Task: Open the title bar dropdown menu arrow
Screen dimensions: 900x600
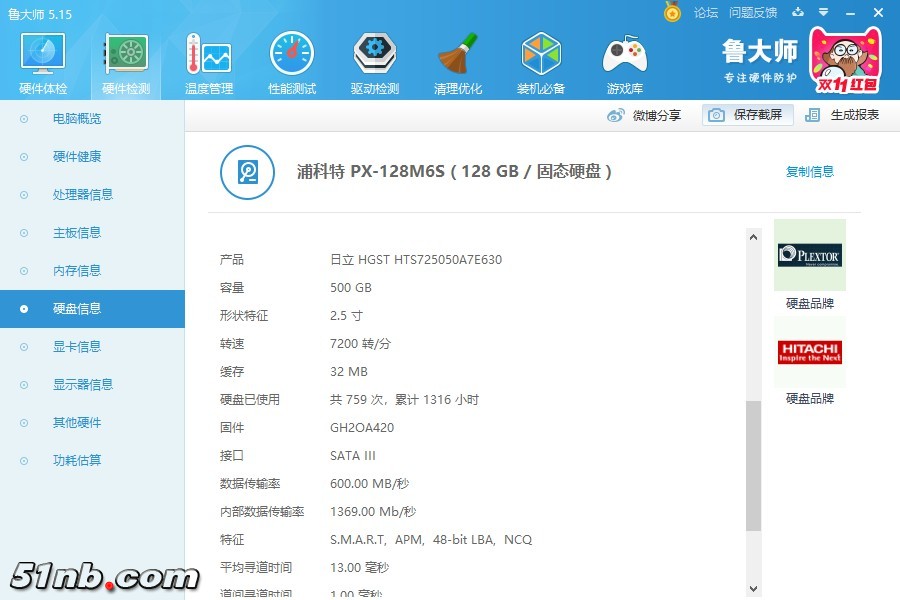Action: 823,12
